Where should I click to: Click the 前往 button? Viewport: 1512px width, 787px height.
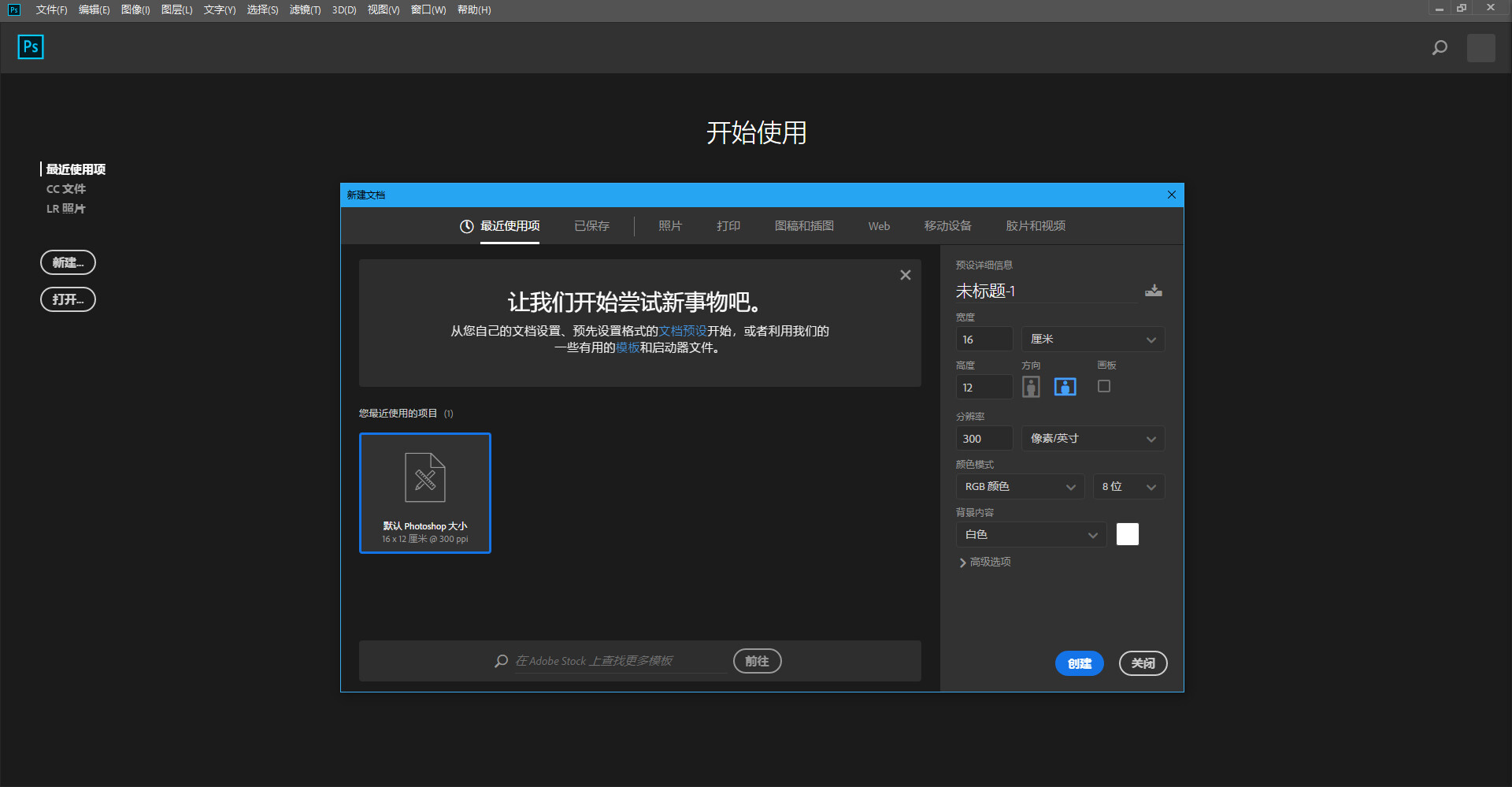[758, 661]
